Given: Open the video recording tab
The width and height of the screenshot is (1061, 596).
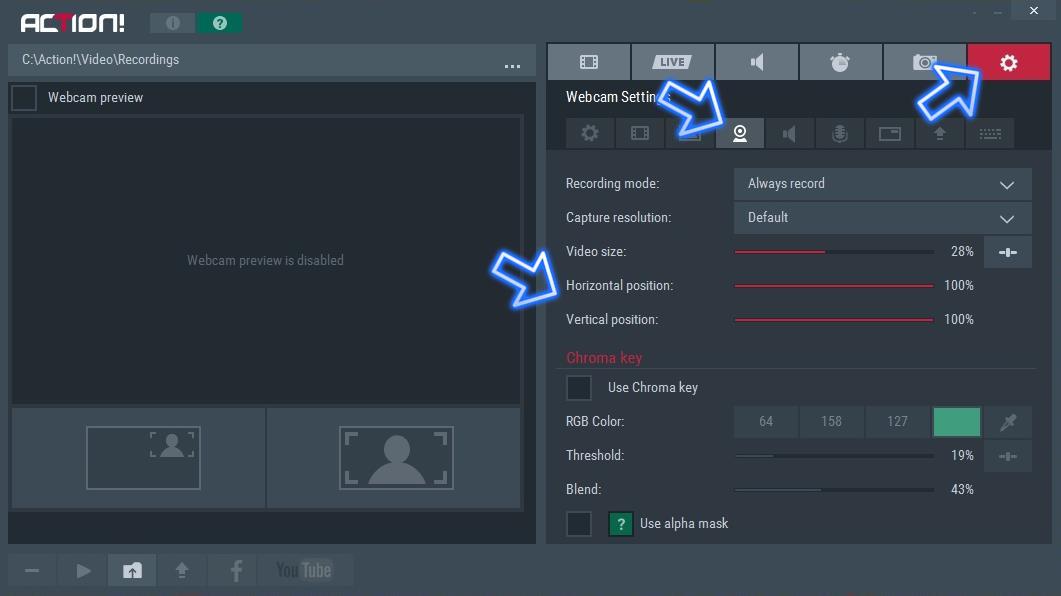Looking at the screenshot, I should tap(588, 62).
